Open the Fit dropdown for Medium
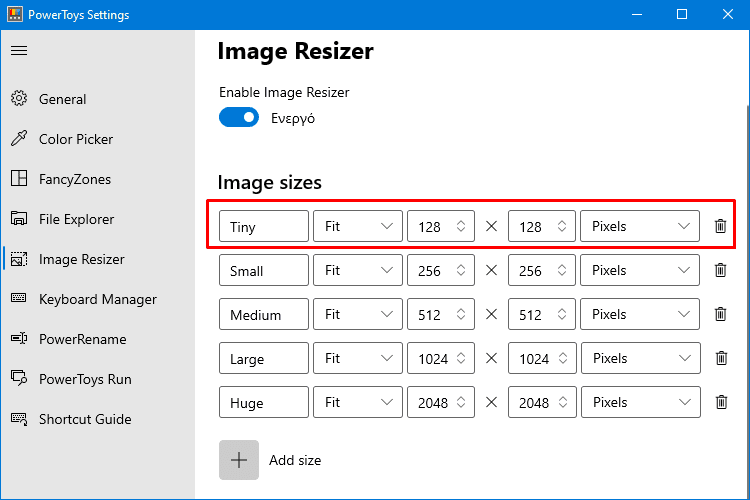The width and height of the screenshot is (750, 500). pyautogui.click(x=358, y=314)
